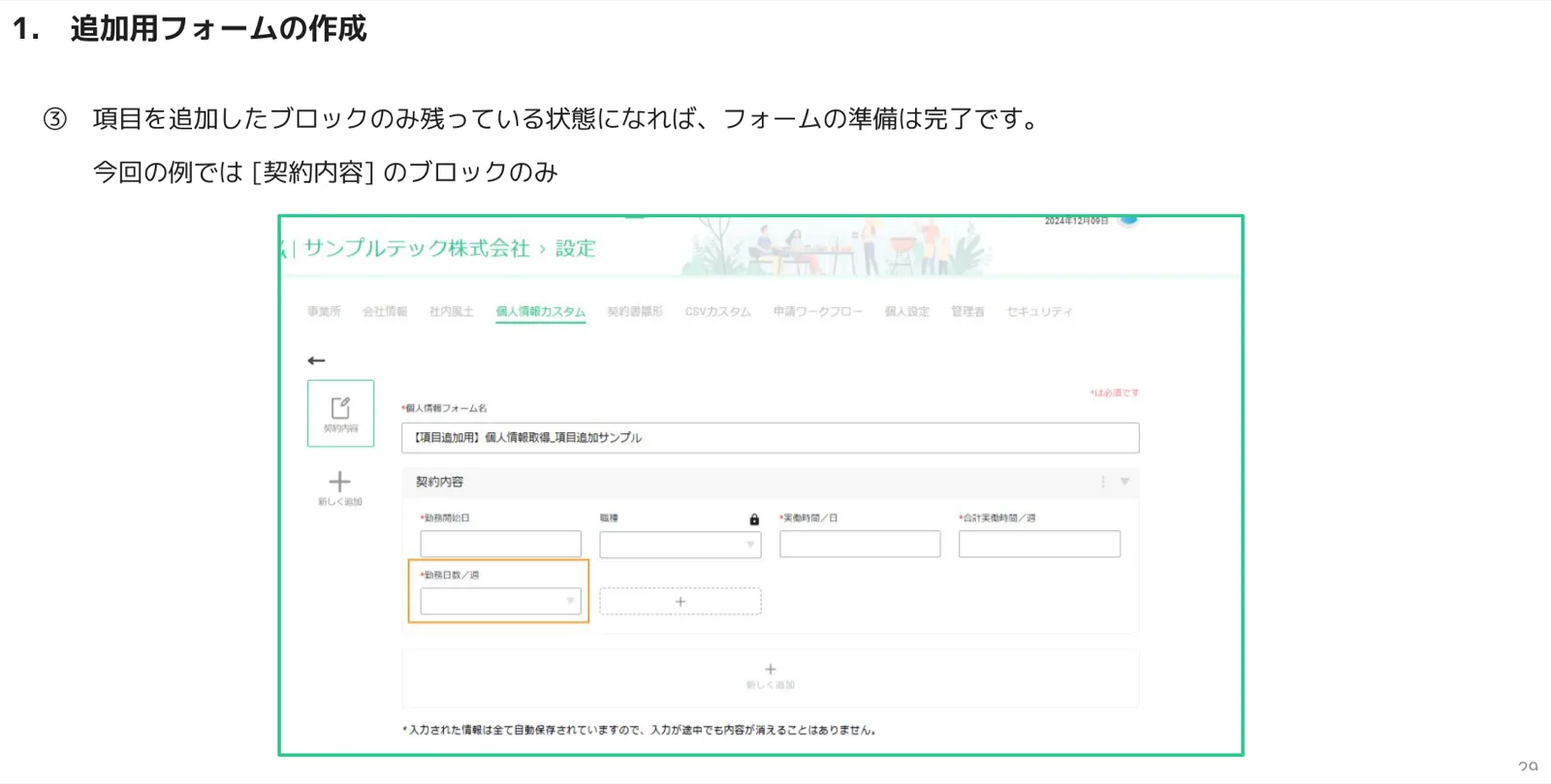Click the lock icon next to 職種
The width and height of the screenshot is (1551, 784).
click(754, 519)
